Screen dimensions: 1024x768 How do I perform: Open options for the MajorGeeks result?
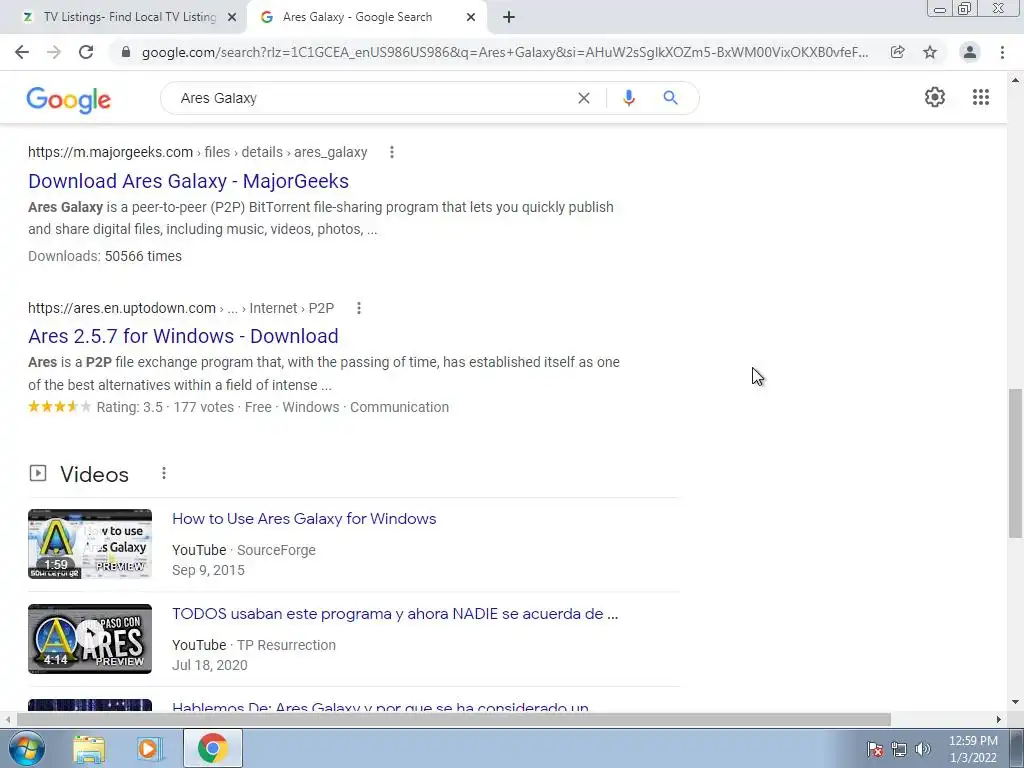point(392,152)
